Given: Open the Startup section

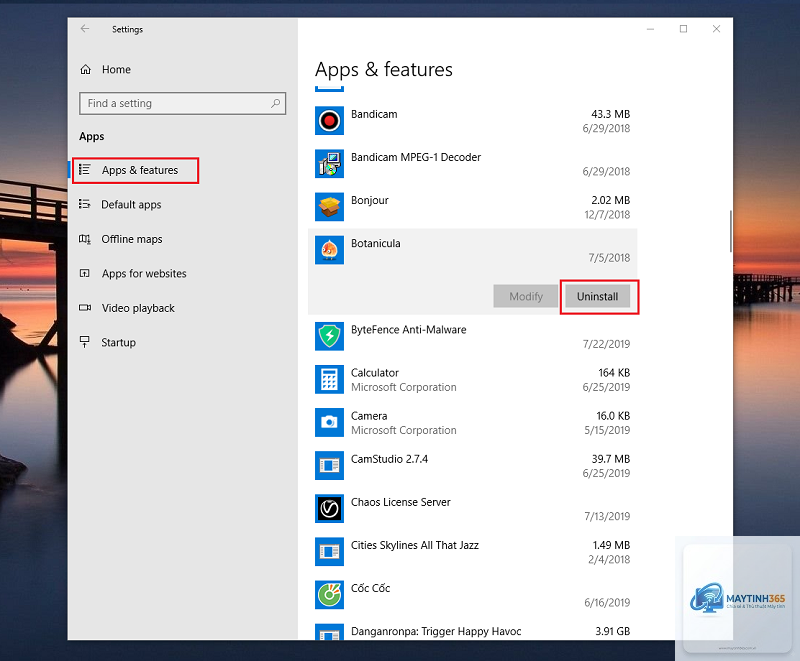Looking at the screenshot, I should pyautogui.click(x=118, y=342).
